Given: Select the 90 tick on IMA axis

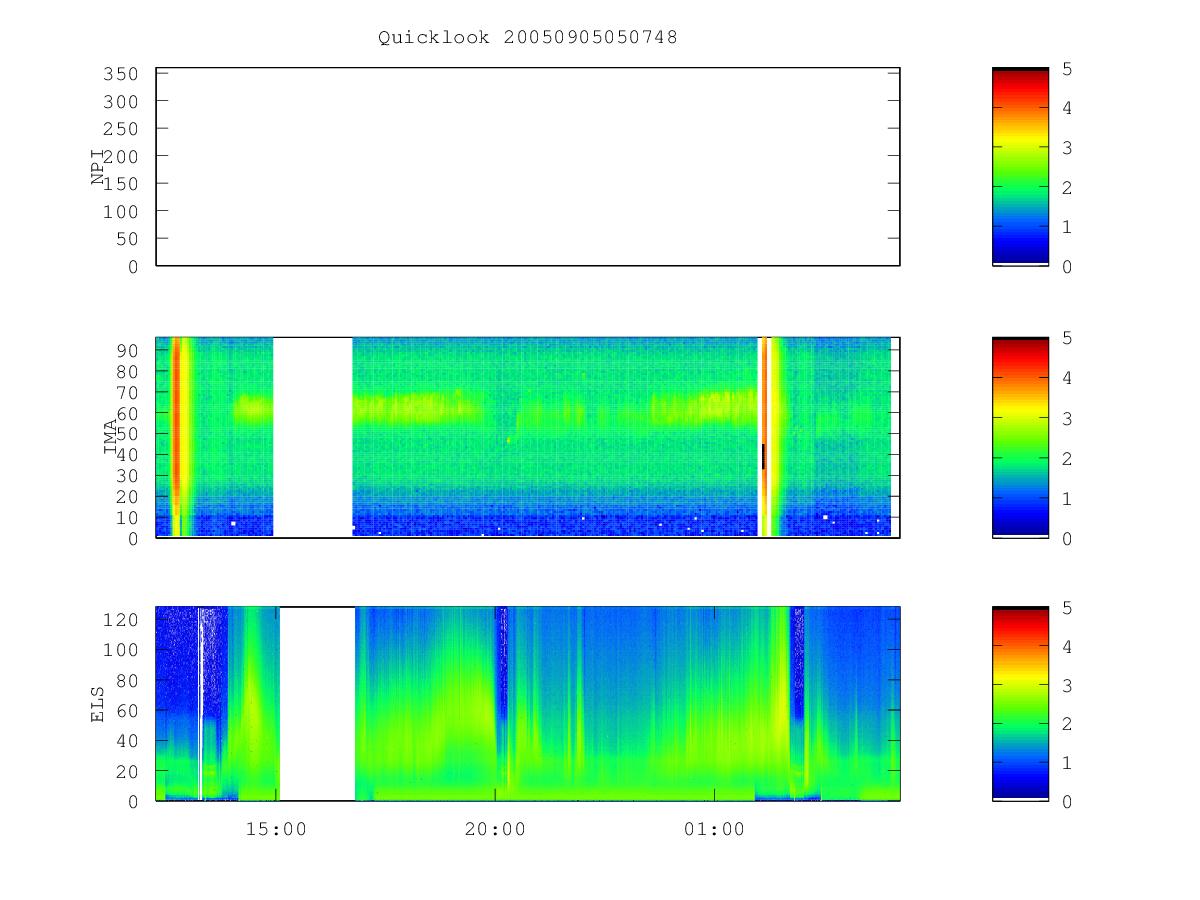Looking at the screenshot, I should [x=125, y=350].
